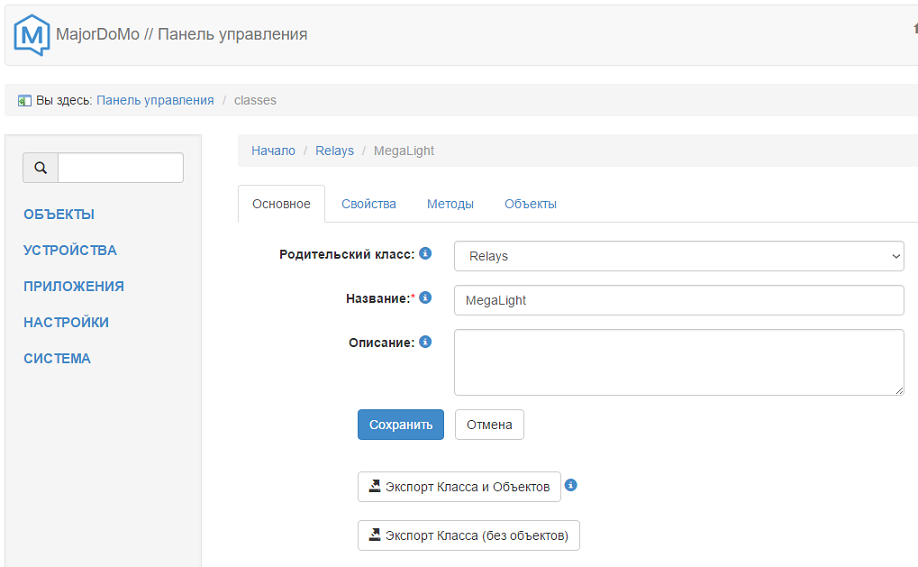Click Экспорт Класса (без объектов) button
Viewport: 918px width, 567px height.
tap(468, 536)
